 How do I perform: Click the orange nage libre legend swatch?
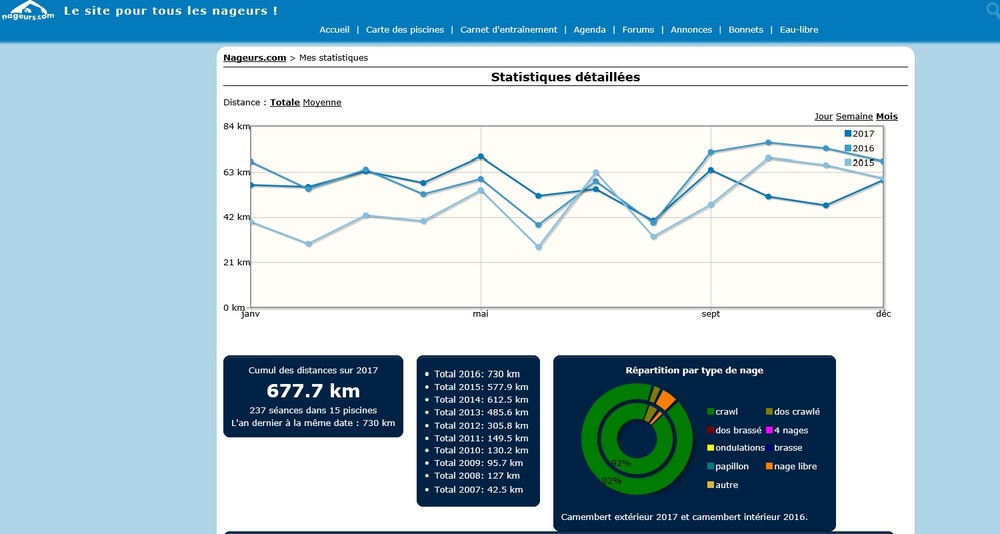pos(768,466)
